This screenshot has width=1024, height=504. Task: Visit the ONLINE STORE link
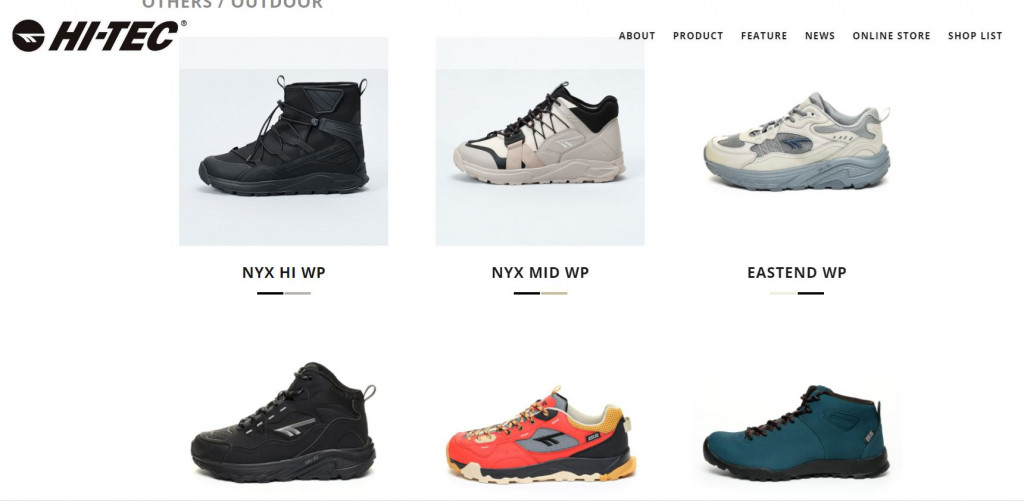(x=891, y=36)
